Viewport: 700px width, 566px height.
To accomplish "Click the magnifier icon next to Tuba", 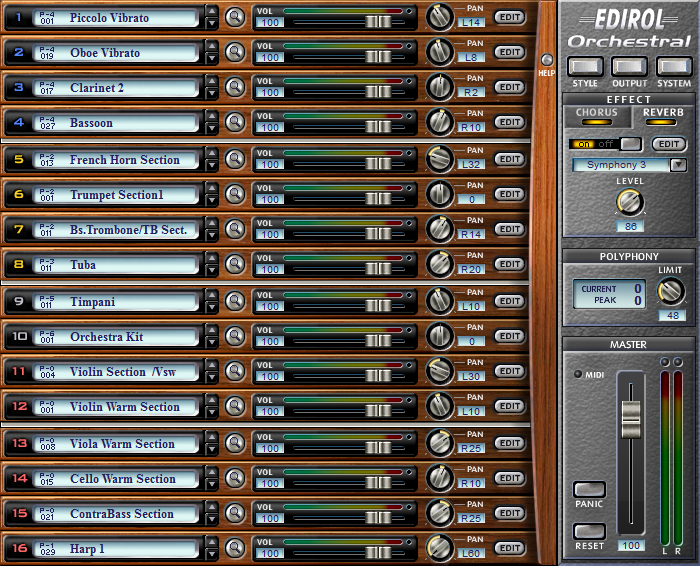I will (x=234, y=264).
